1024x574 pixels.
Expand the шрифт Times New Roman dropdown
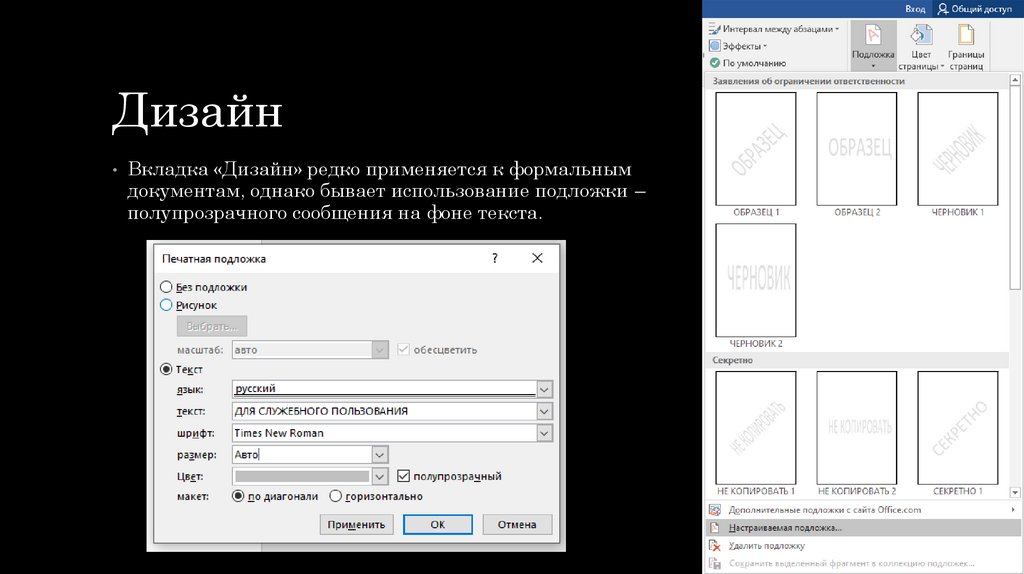tap(544, 433)
